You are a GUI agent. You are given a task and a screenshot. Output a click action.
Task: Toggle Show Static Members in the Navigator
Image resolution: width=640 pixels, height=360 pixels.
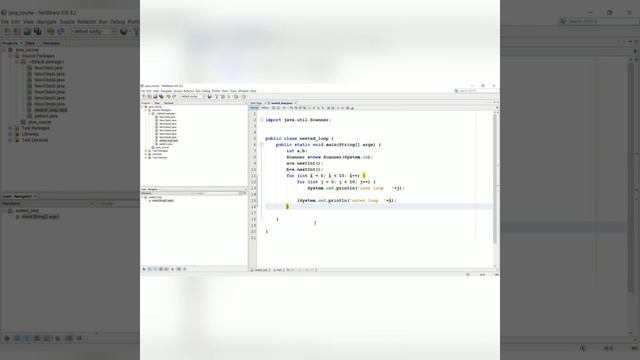click(155, 269)
